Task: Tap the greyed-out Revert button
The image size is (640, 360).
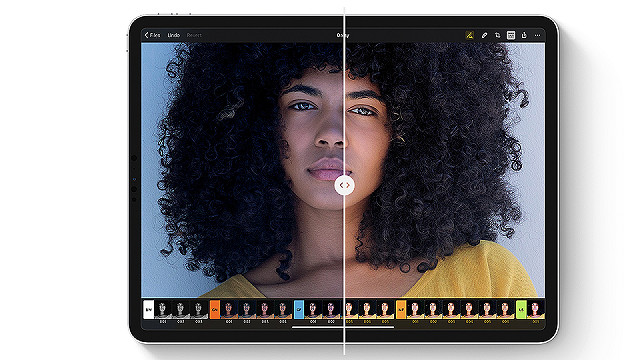Action: 194,35
